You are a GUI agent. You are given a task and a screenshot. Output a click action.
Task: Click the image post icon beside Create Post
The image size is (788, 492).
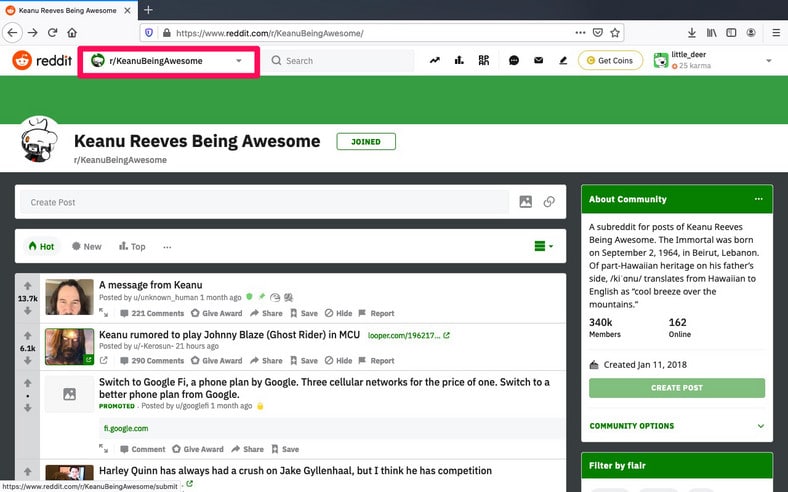pyautogui.click(x=525, y=202)
